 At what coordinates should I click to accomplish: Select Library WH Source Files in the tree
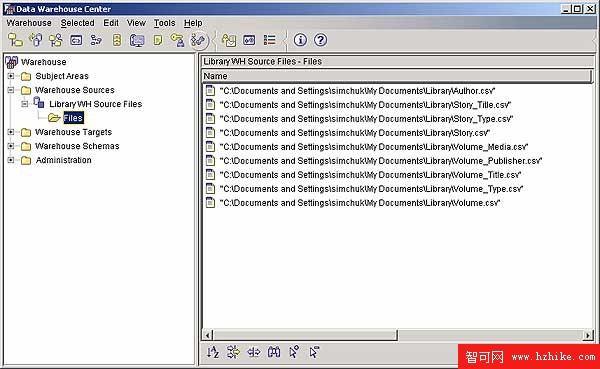96,104
